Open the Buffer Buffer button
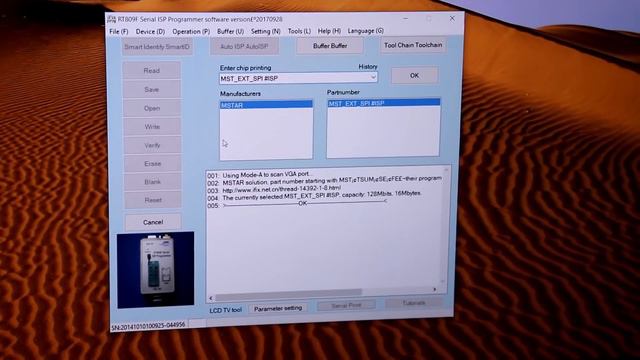Image resolution: width=640 pixels, height=360 pixels. click(330, 46)
